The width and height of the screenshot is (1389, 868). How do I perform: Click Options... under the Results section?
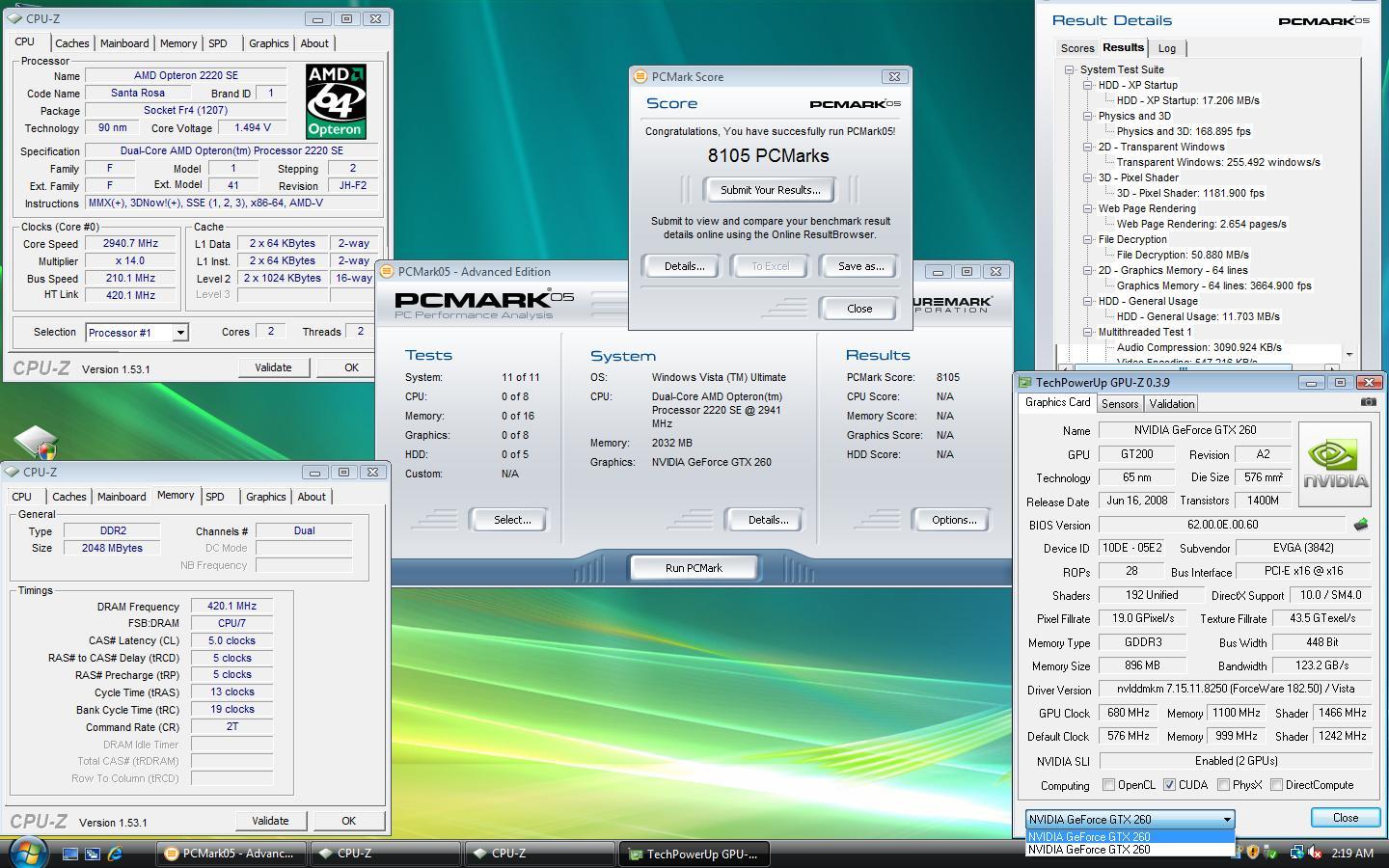[x=953, y=520]
